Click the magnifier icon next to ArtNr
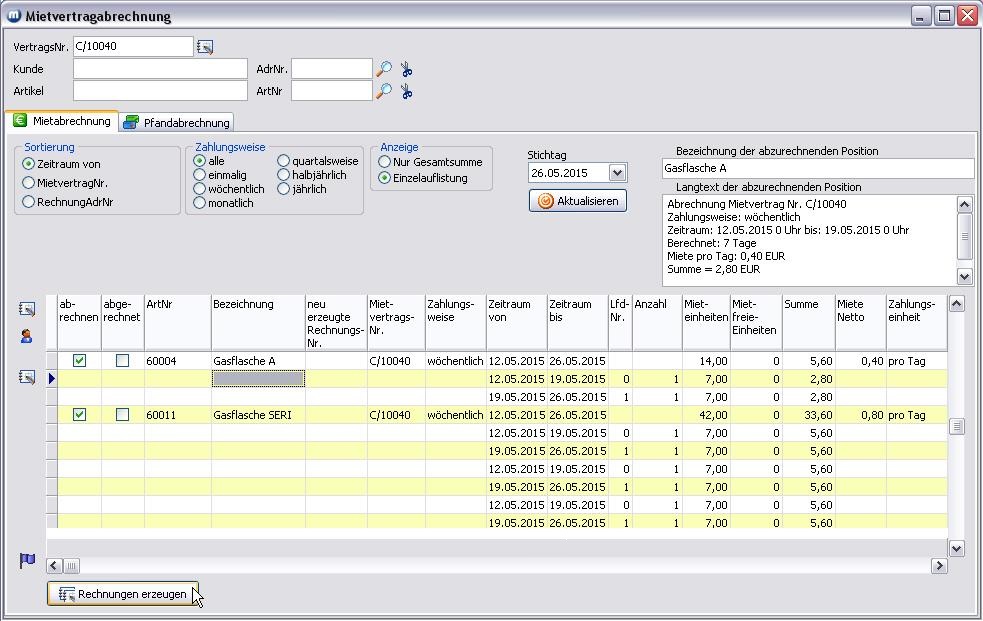Screen dimensions: 983x621 384,91
